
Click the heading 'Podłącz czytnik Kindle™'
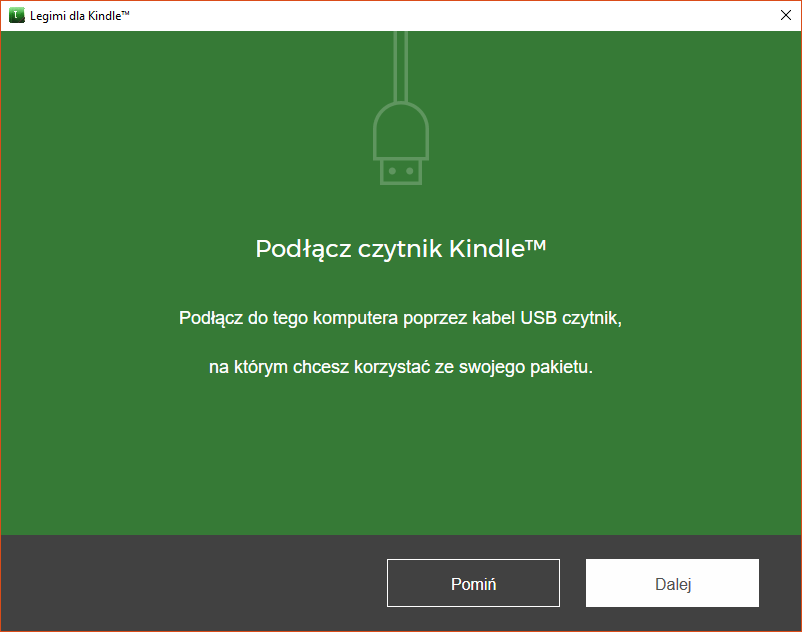(x=401, y=249)
